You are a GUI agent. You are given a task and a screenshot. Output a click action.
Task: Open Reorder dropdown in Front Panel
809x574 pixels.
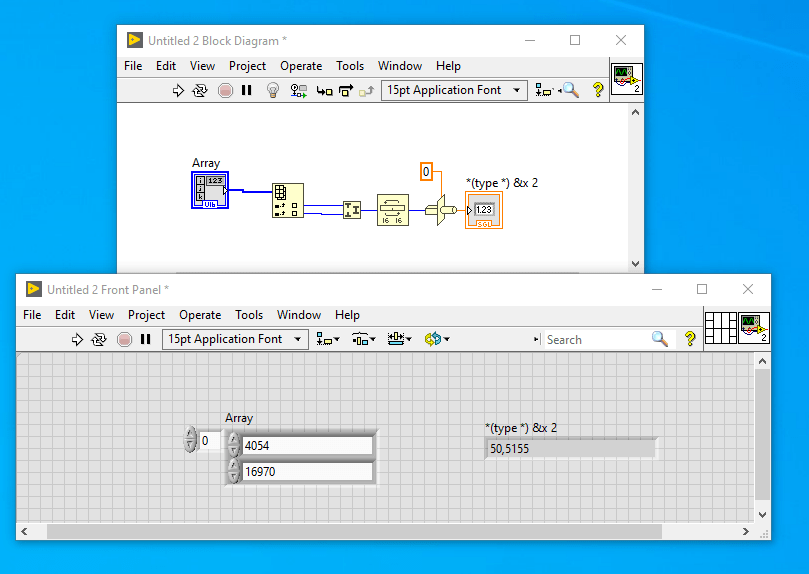[x=437, y=339]
